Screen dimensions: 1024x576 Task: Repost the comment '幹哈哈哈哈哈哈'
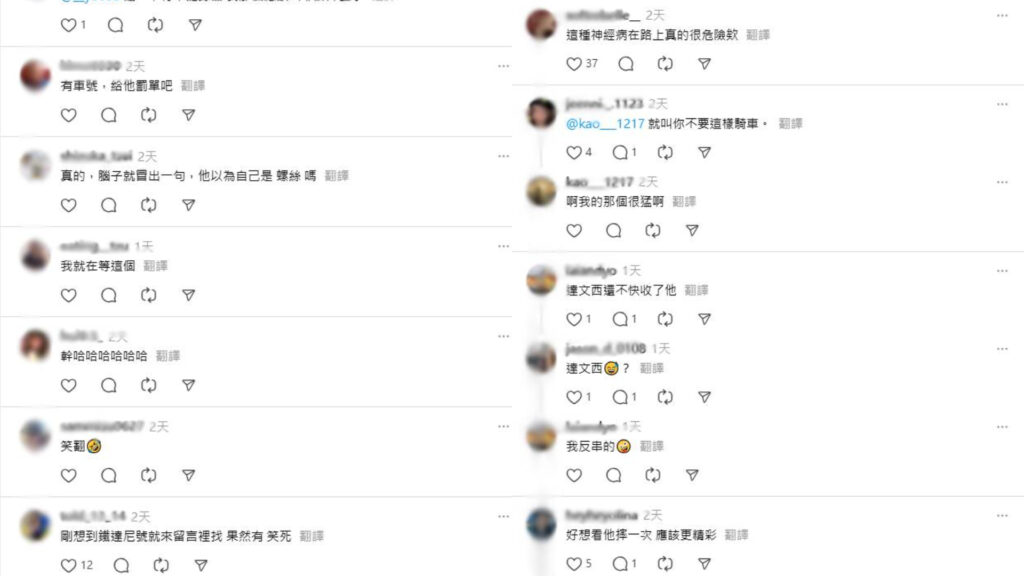pos(148,385)
